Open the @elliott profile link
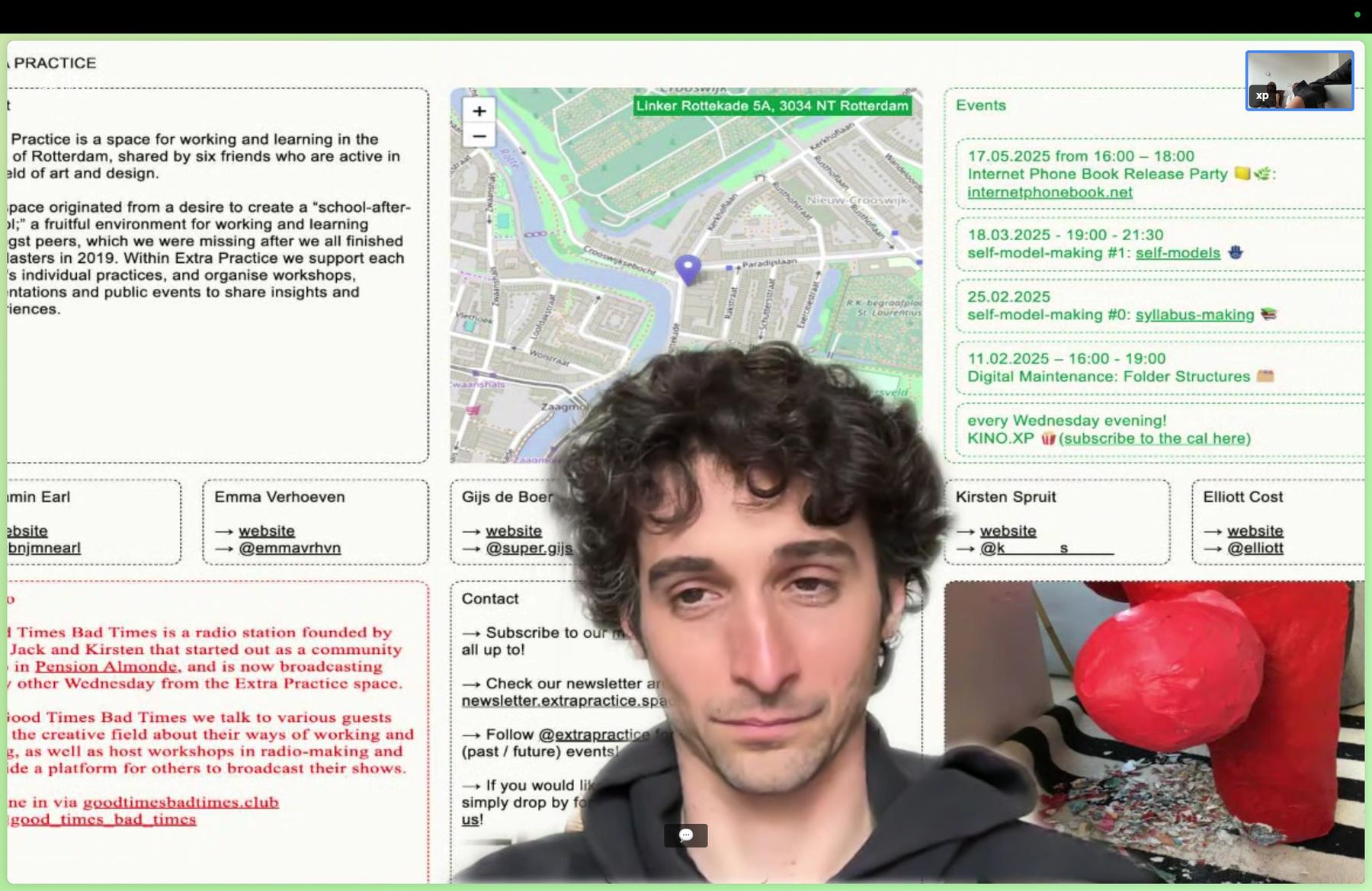 click(1255, 548)
